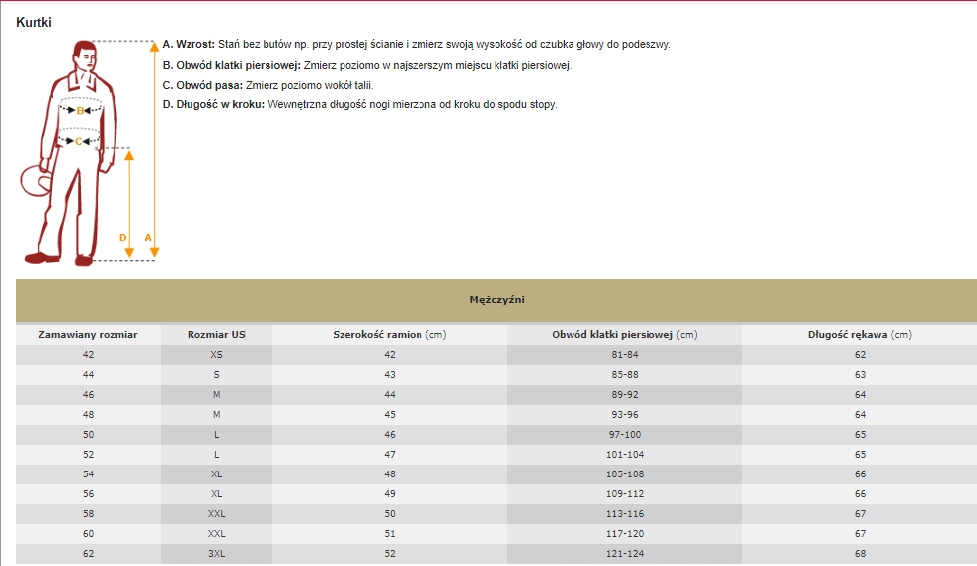Click the 'Rozmiar US' column header

click(216, 335)
